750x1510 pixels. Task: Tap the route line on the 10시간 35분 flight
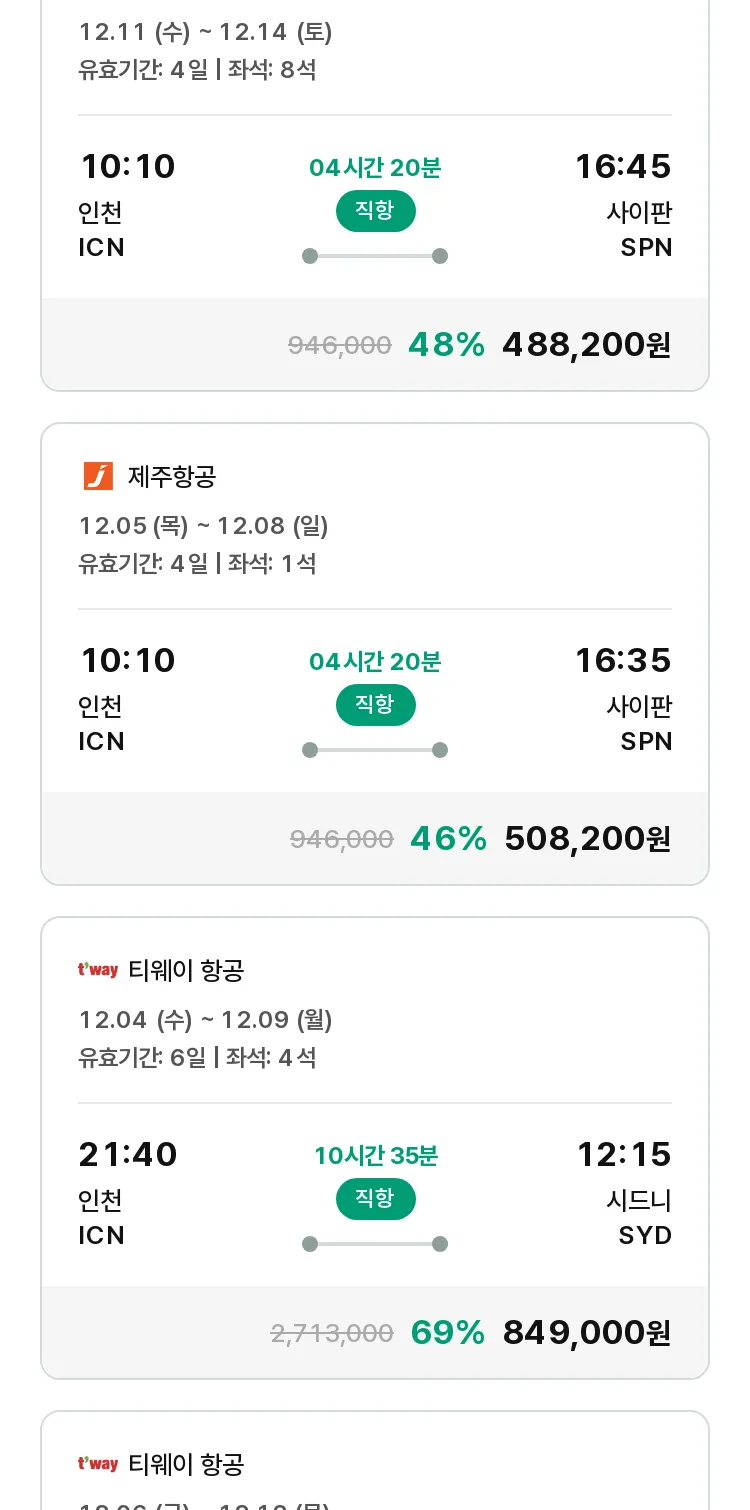(375, 1244)
